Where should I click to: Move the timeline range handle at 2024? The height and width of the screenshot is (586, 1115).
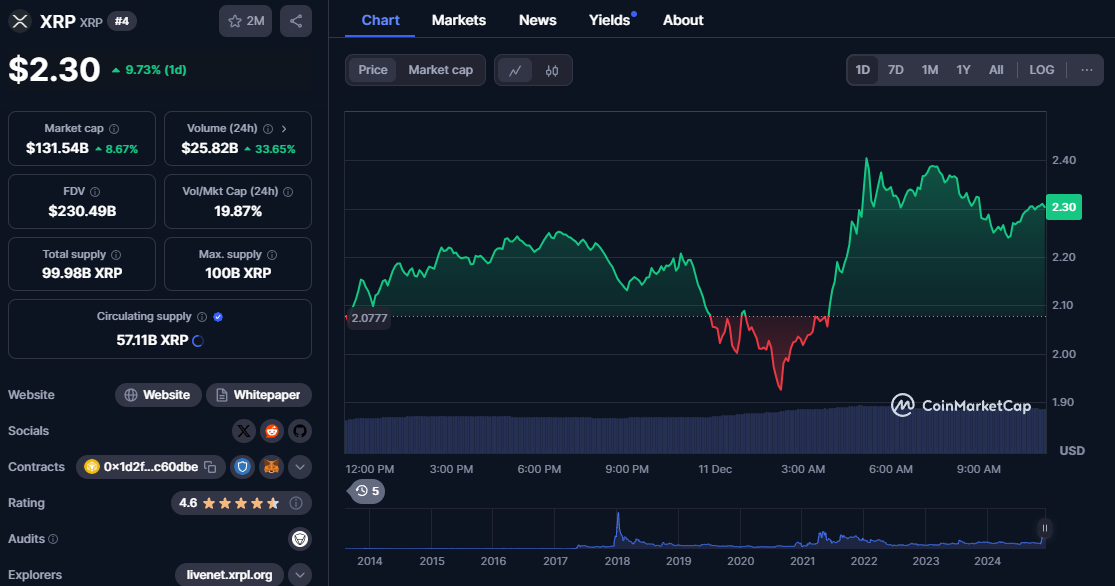point(1045,528)
